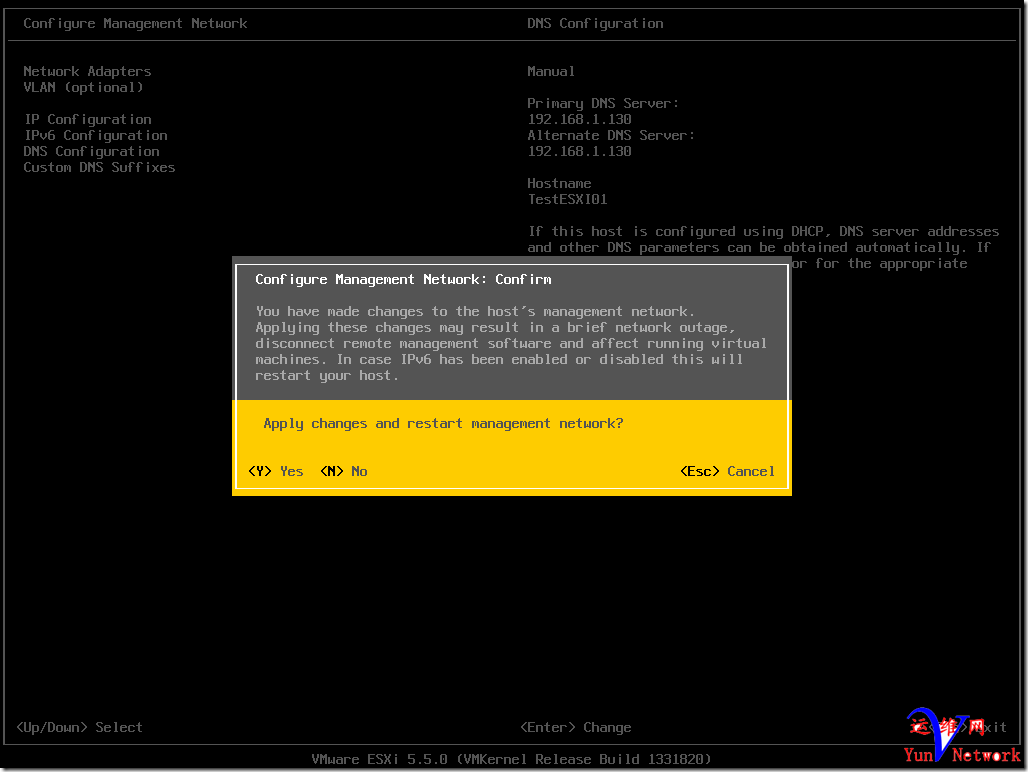Click the <Up/Down> Select hint
This screenshot has height=772, width=1028.
click(x=79, y=727)
